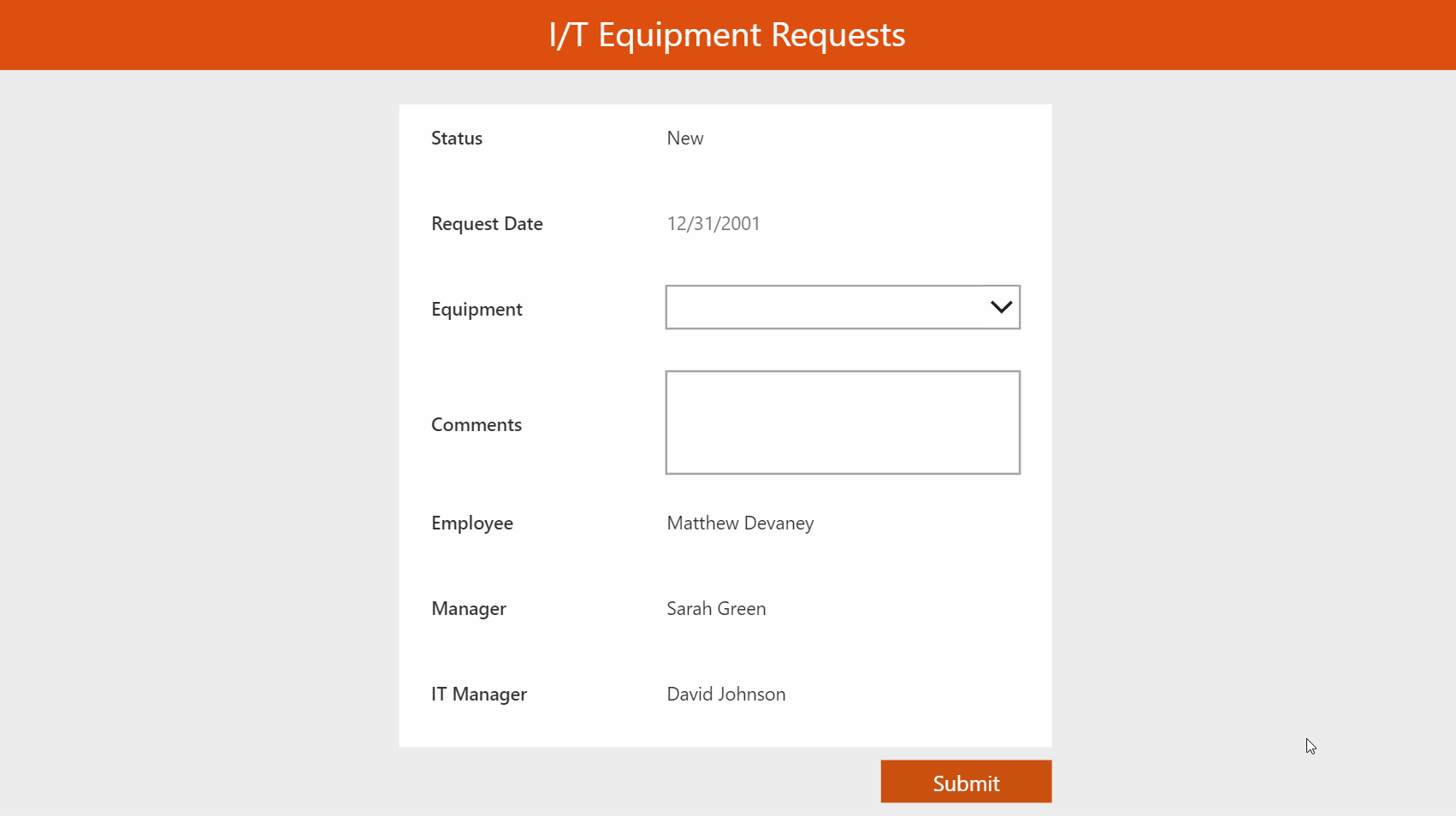1456x816 pixels.
Task: Select employee name Matthew Devaney
Action: (x=739, y=523)
